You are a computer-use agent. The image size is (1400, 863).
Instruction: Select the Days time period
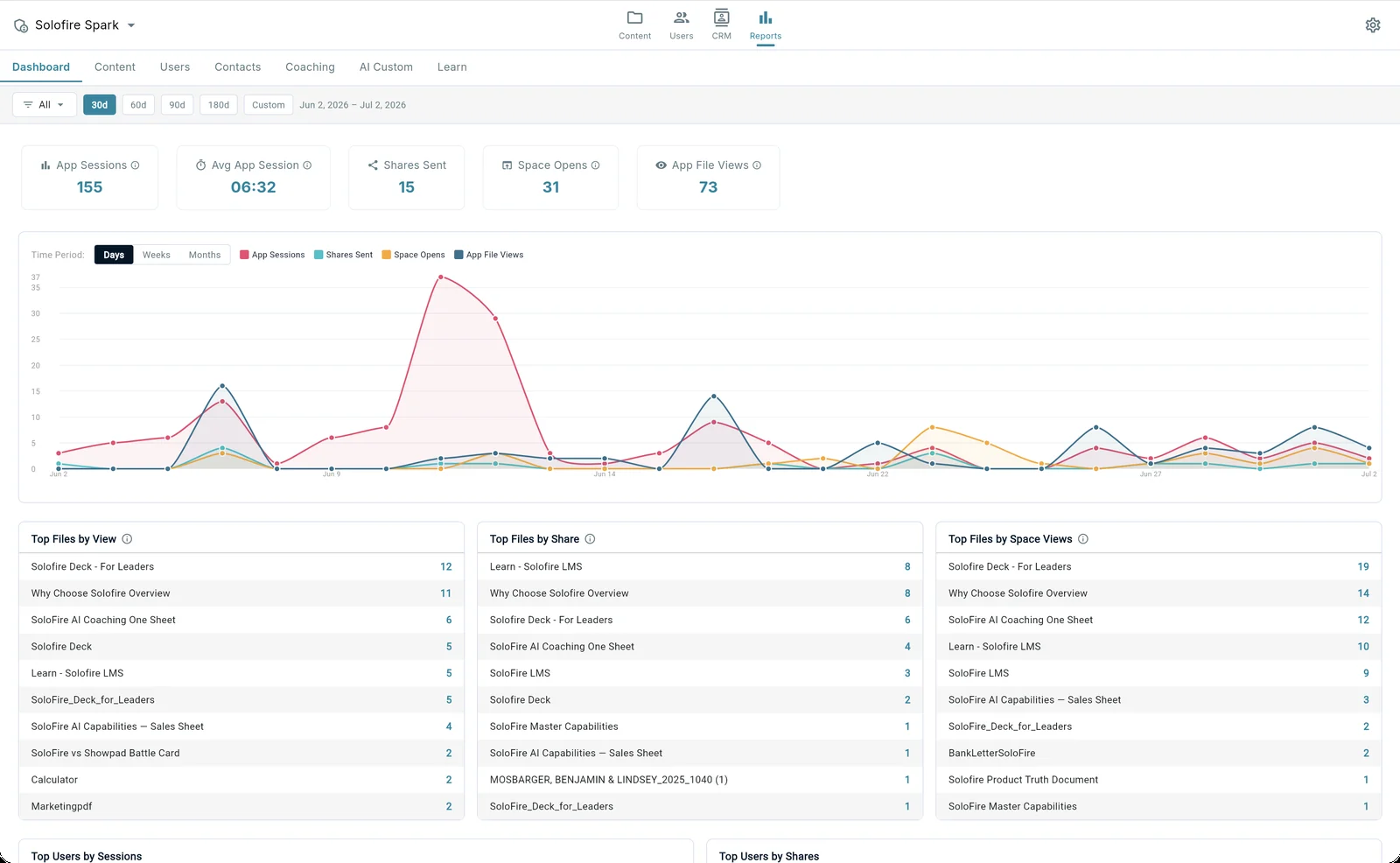tap(114, 255)
